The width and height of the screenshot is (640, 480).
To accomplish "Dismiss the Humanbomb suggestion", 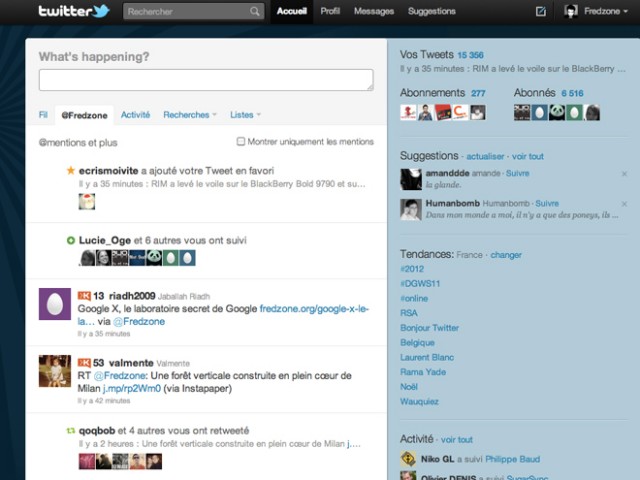I will point(624,204).
